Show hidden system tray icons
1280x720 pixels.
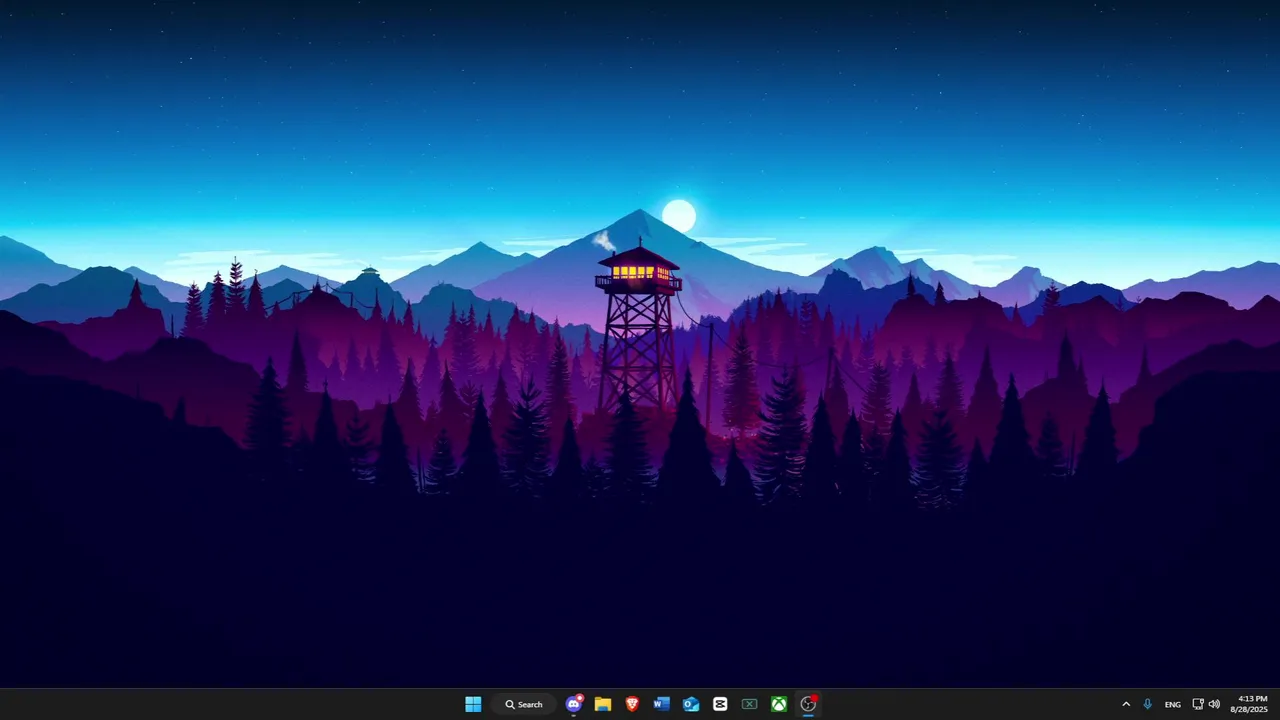tap(1126, 704)
